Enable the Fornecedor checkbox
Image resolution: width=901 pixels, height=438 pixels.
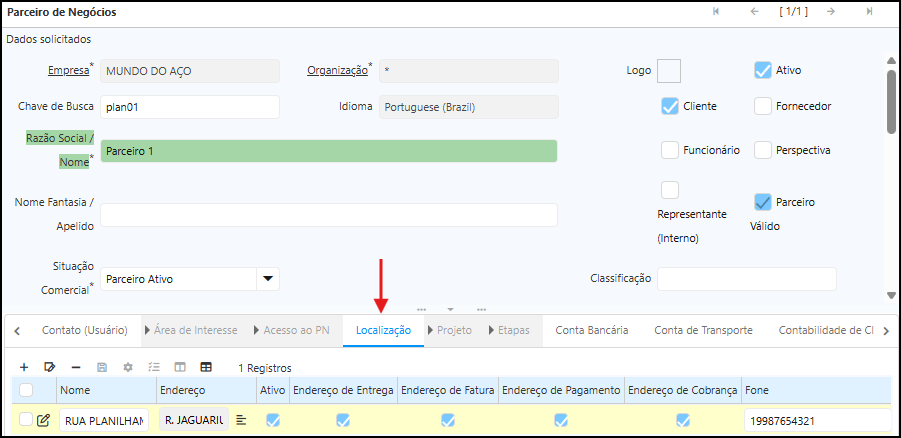tap(763, 106)
